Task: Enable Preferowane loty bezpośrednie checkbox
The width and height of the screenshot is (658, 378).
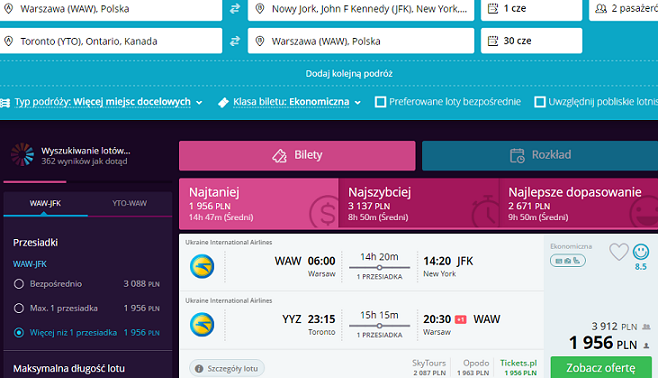Action: click(380, 102)
